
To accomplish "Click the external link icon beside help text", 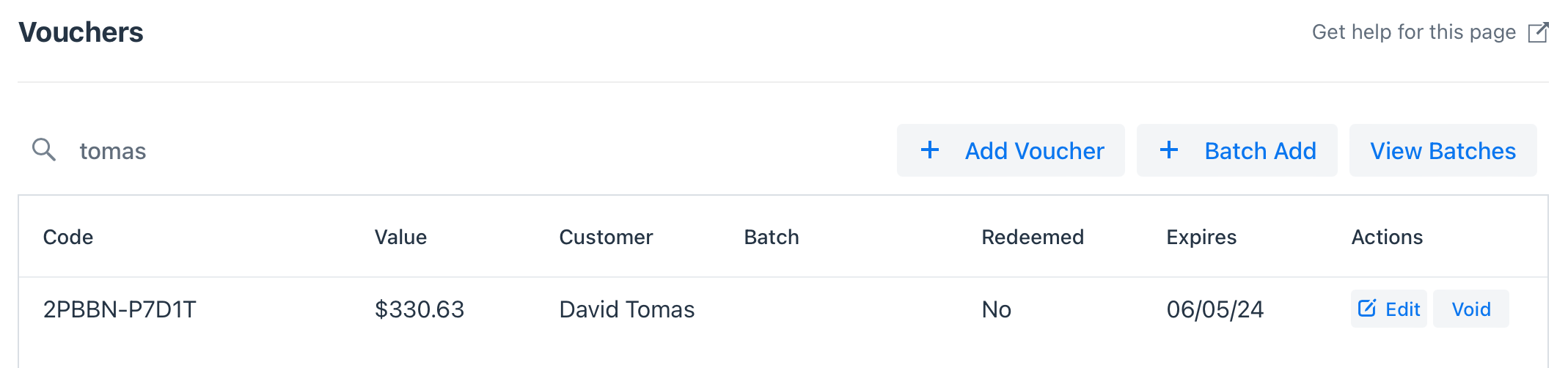I will (1538, 32).
